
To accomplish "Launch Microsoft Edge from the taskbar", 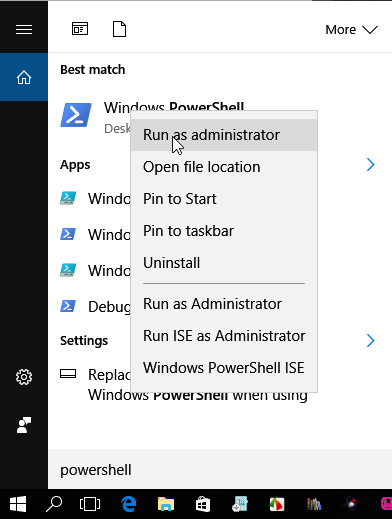I will coord(129,504).
